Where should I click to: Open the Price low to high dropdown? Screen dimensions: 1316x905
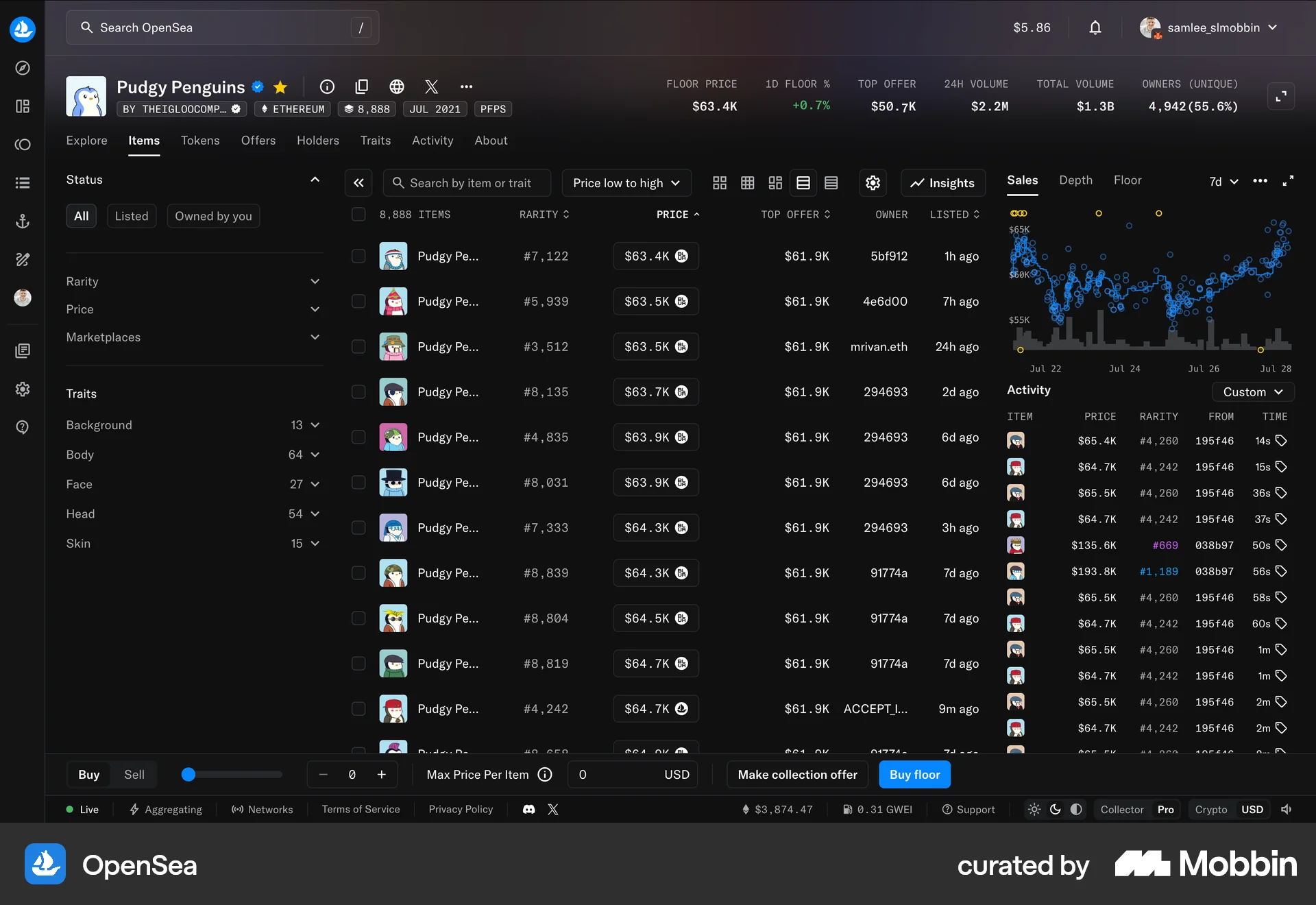tap(625, 182)
